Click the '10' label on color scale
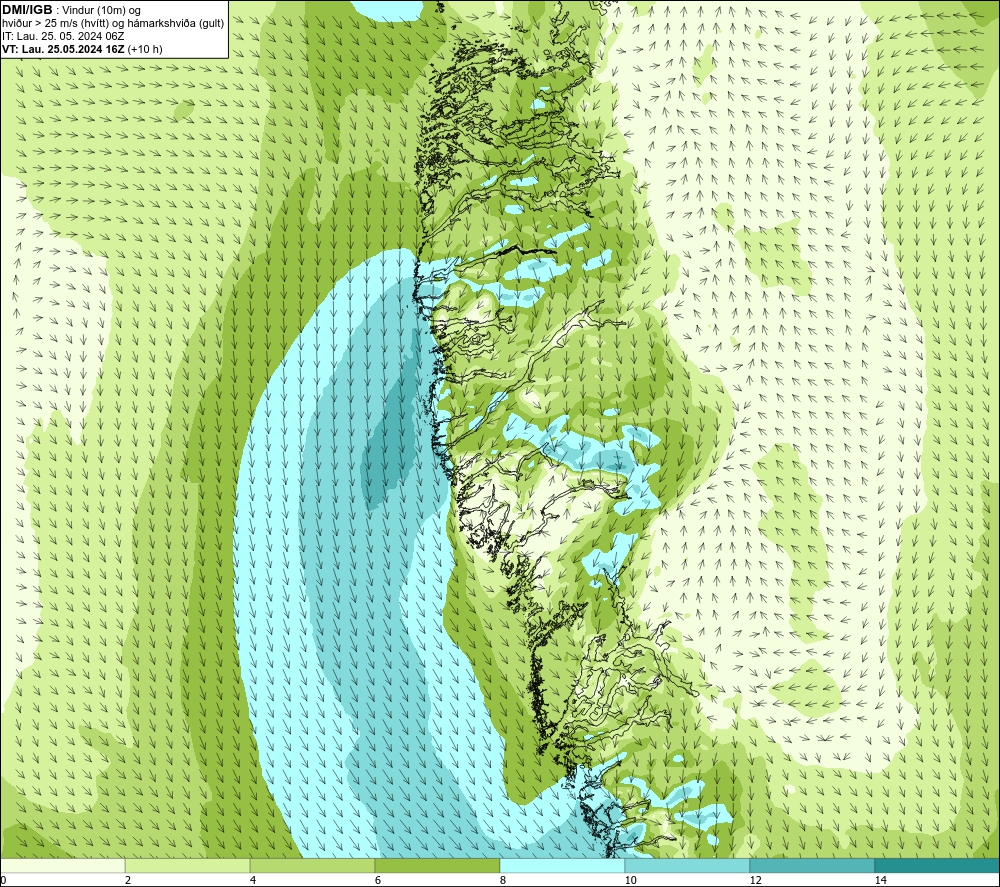Screen dimensions: 1000x887 click(x=631, y=880)
